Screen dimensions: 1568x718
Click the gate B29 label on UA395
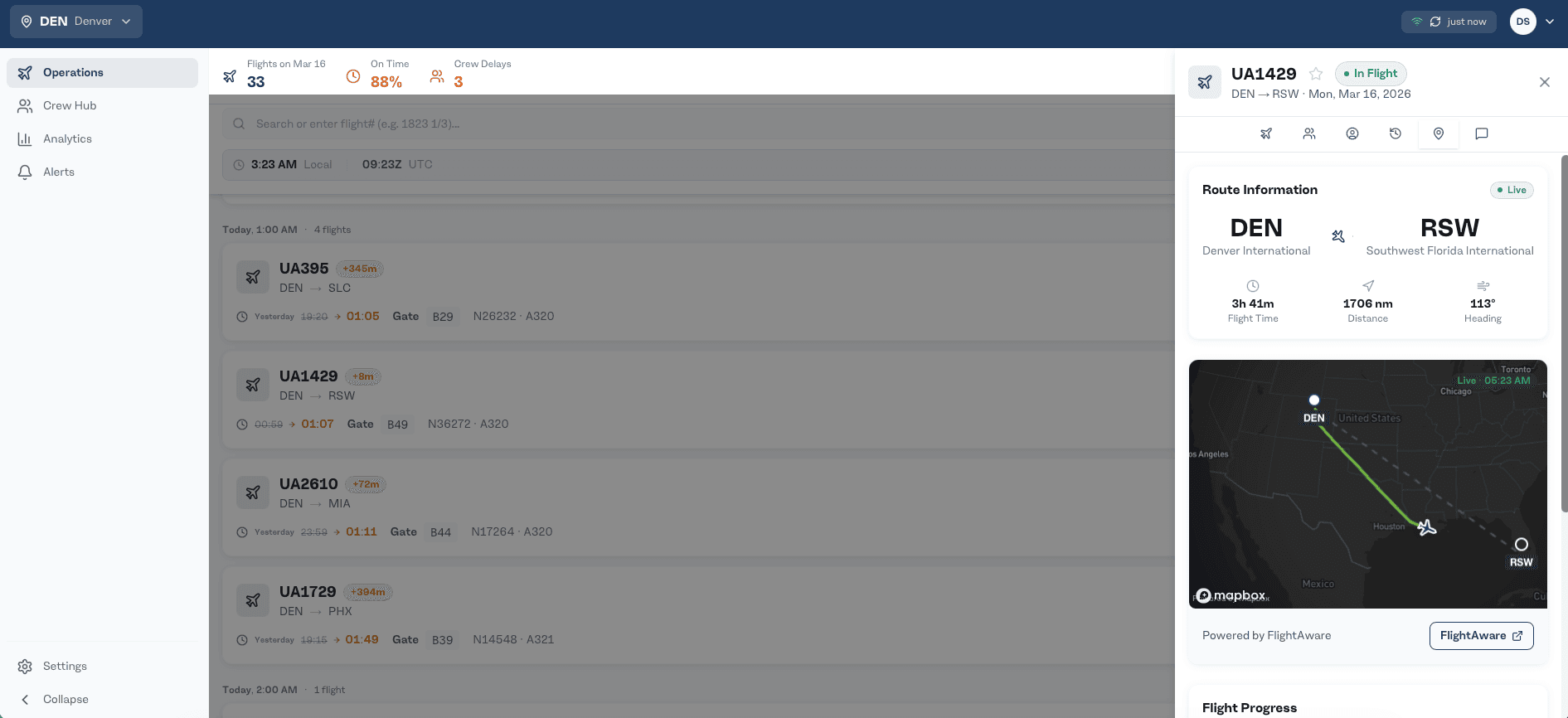[x=443, y=317]
